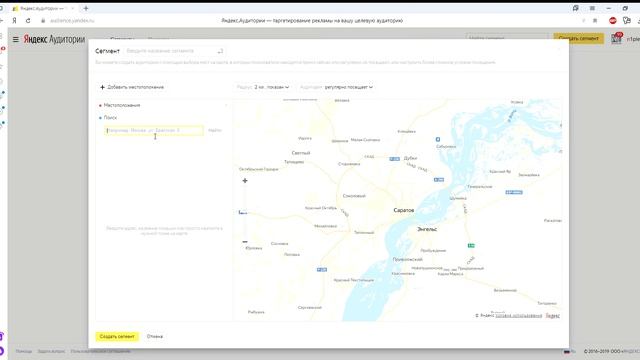Click the Yandex Я home button
Image resolution: width=640 pixels, height=360 pixels.
click(14, 20)
